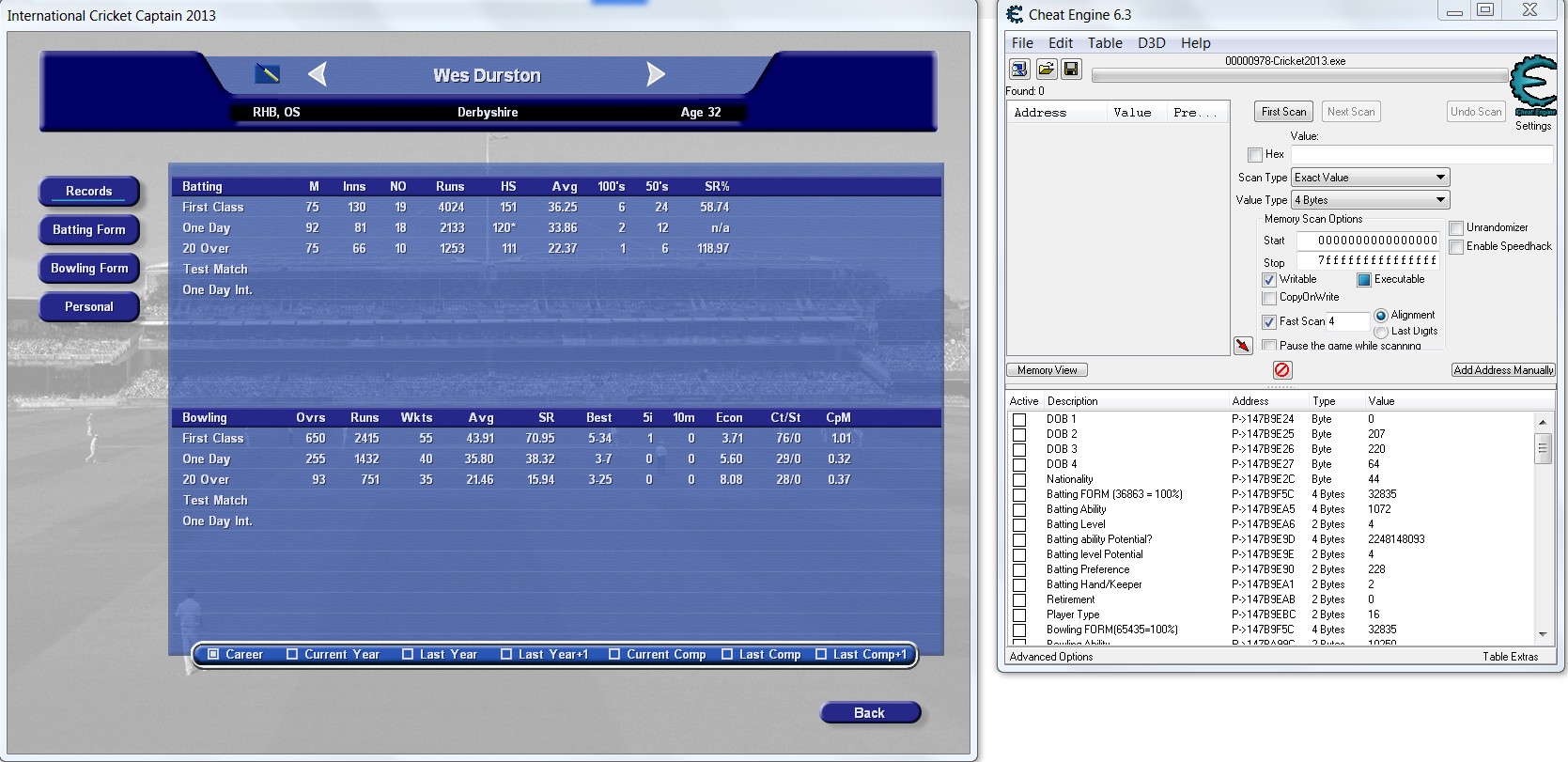1568x762 pixels.
Task: Click the Open Process computer icon
Action: [1019, 70]
